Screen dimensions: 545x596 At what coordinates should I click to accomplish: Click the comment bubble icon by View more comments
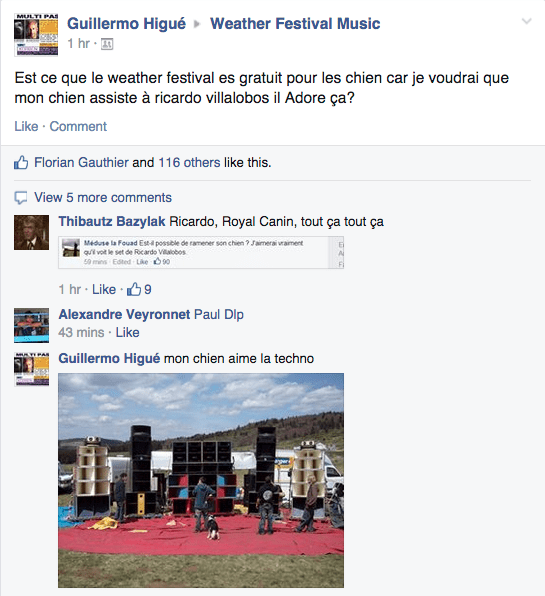pos(21,198)
